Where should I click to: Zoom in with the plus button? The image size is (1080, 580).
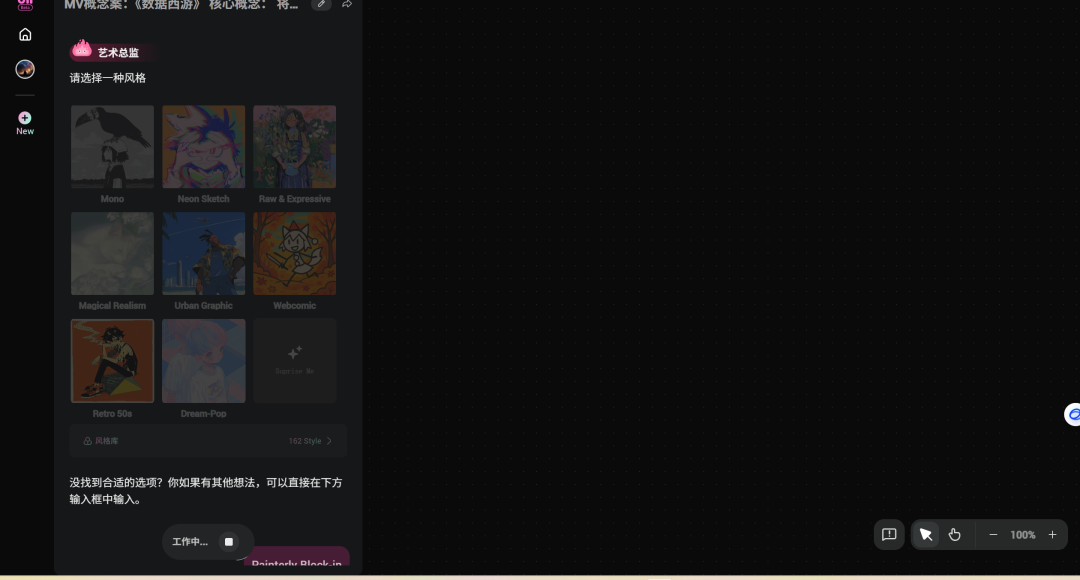(1052, 535)
